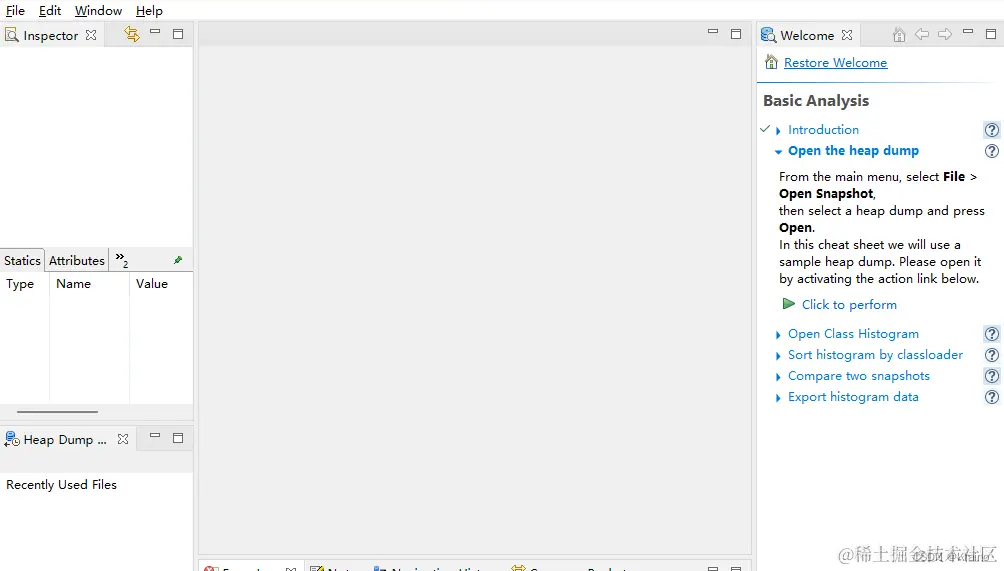Click the green play arrow icon
The width and height of the screenshot is (1004, 571).
click(788, 303)
